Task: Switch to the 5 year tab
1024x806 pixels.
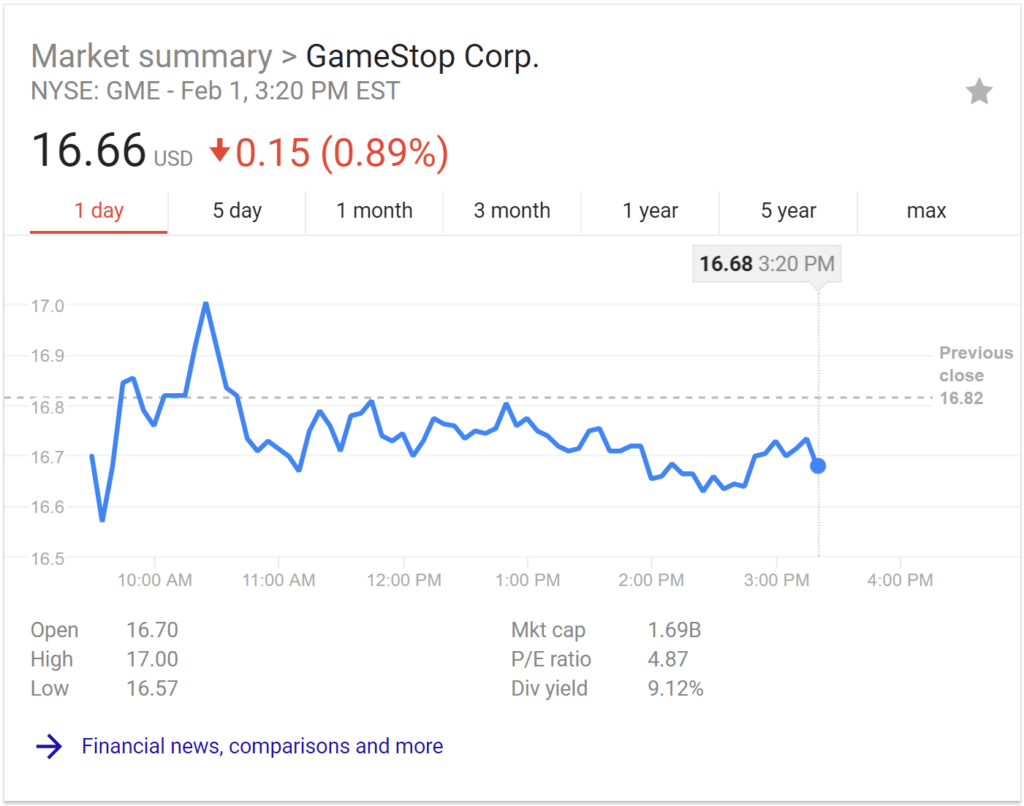Action: click(x=788, y=211)
